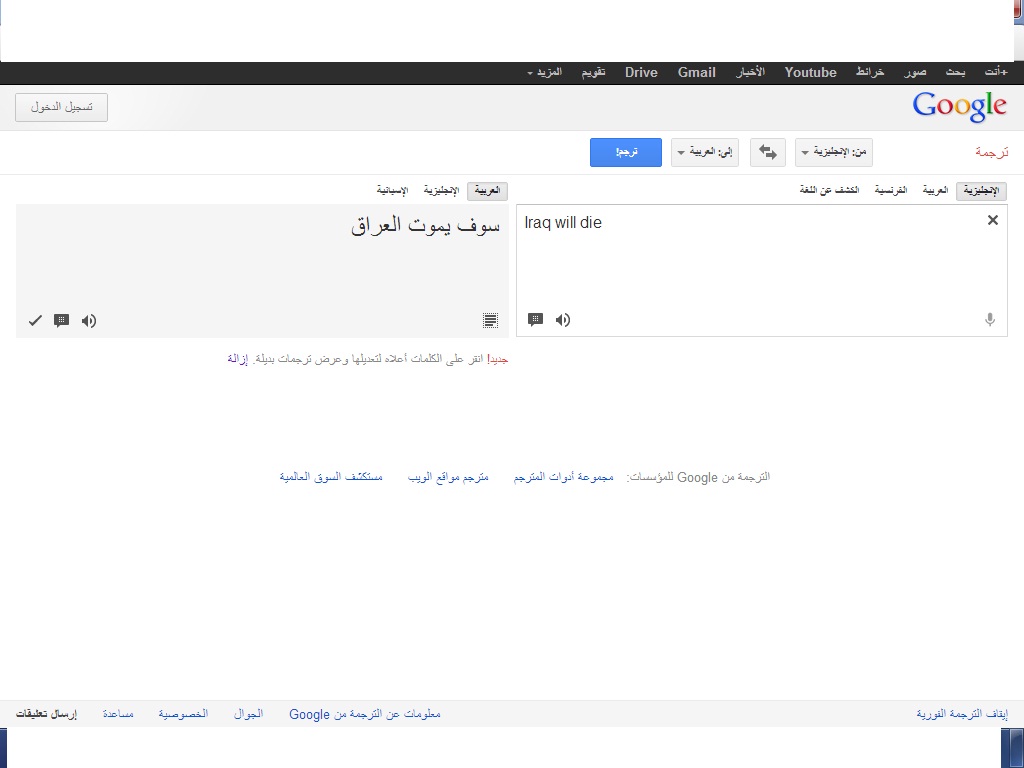The width and height of the screenshot is (1024, 768).
Task: Expand the المزيد menu in top bar
Action: (x=544, y=73)
